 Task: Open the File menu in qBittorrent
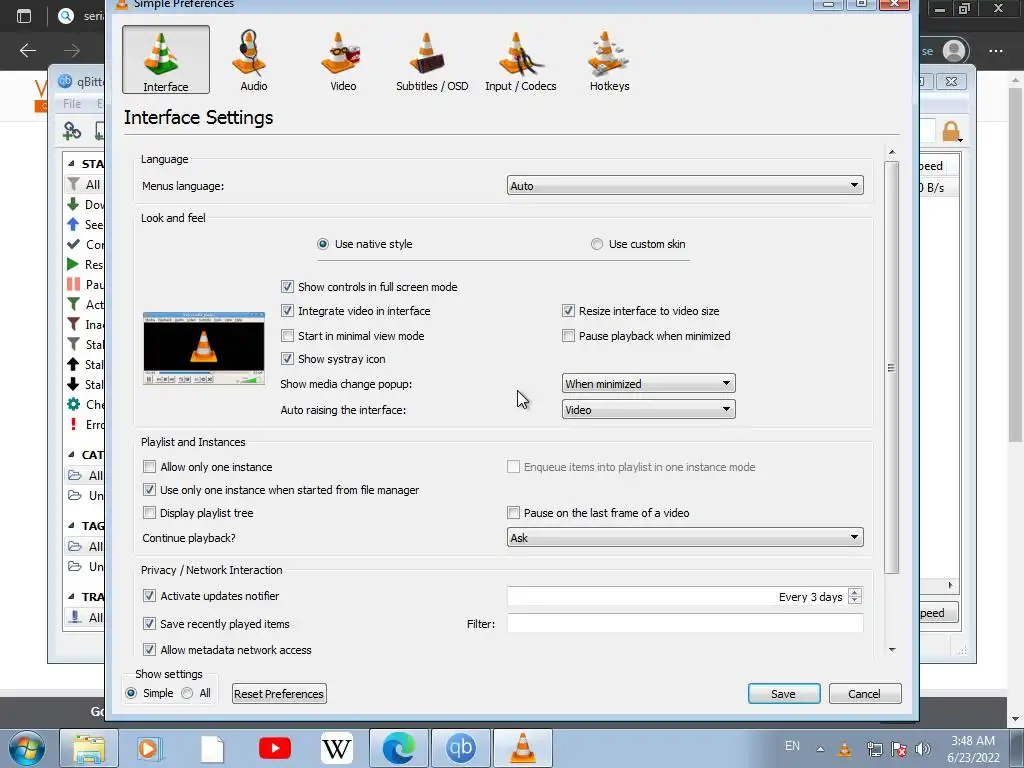[x=72, y=103]
